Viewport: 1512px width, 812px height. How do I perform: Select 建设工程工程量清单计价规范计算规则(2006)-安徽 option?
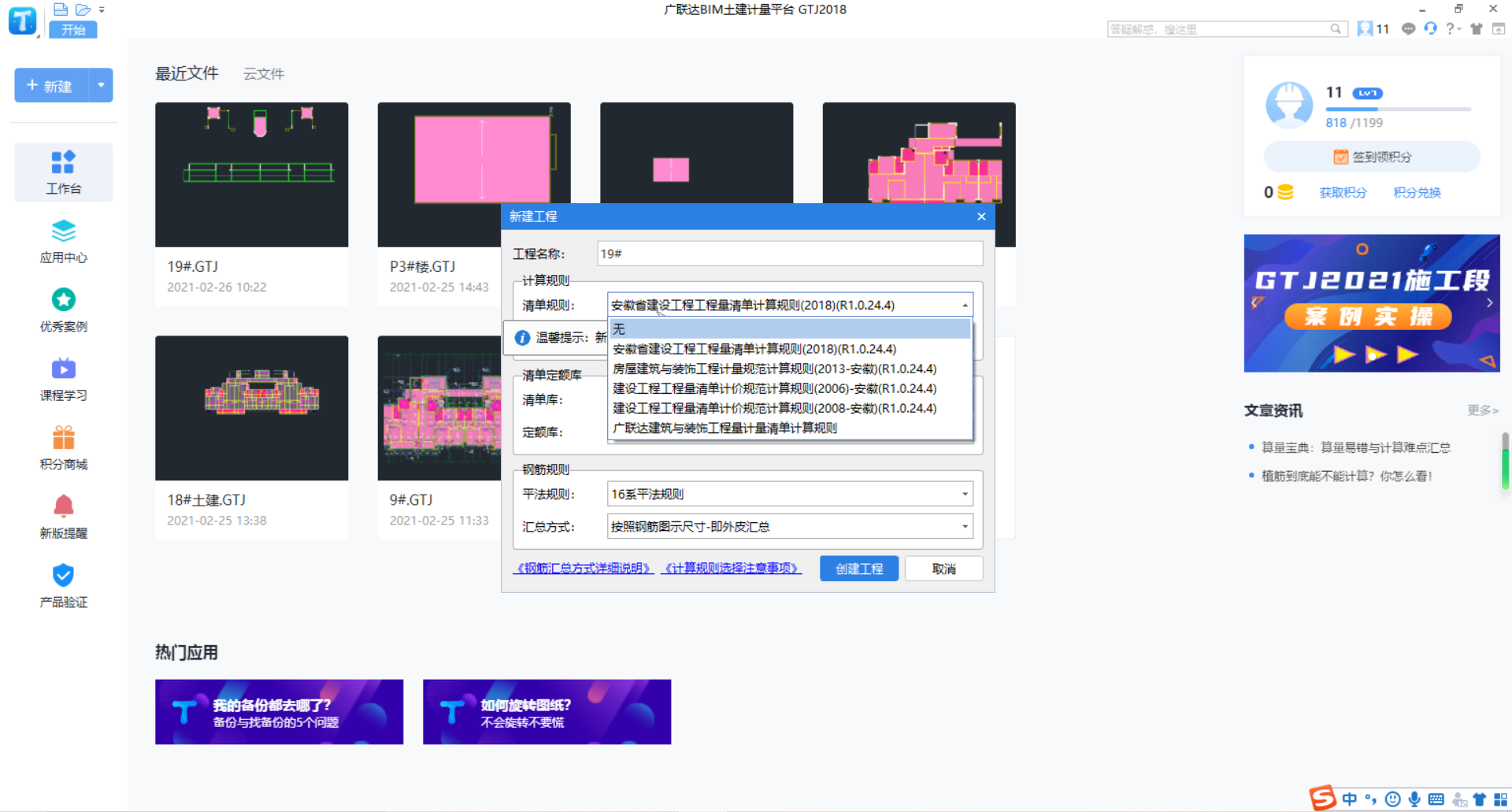[791, 388]
